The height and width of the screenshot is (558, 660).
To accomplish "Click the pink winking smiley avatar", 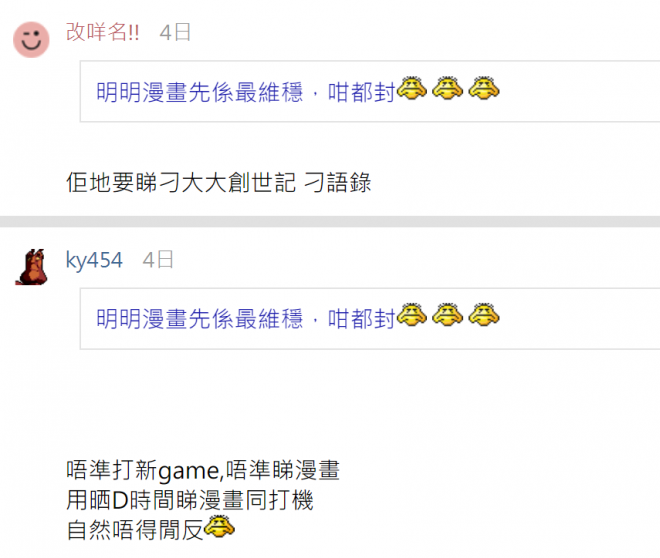I will click(x=31, y=40).
